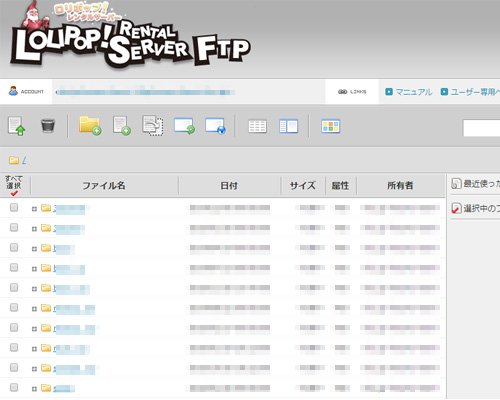500x400 pixels.
Task: Click the search input field in toolbar
Action: click(x=481, y=128)
